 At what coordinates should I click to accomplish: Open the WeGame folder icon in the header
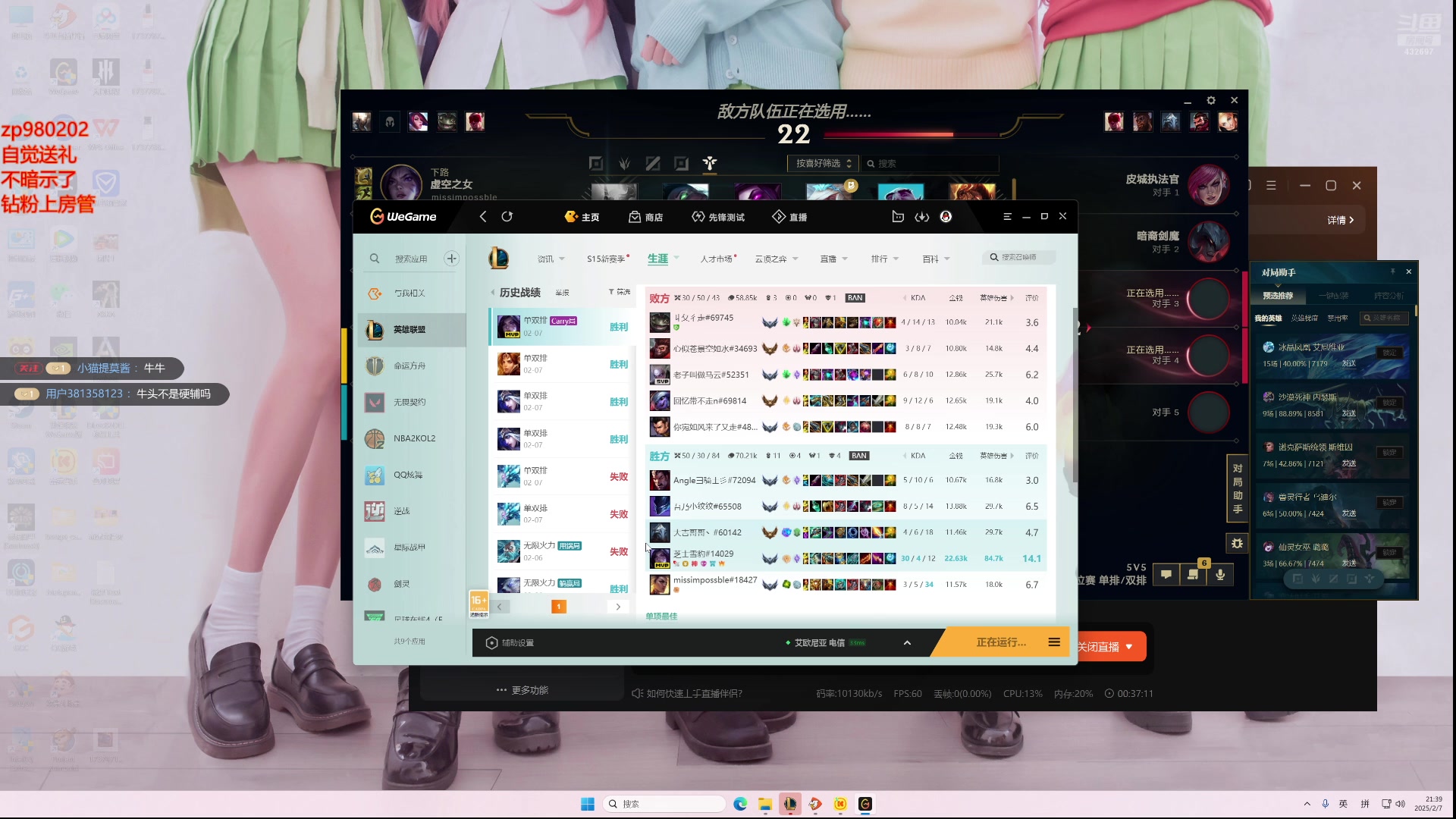[x=898, y=217]
